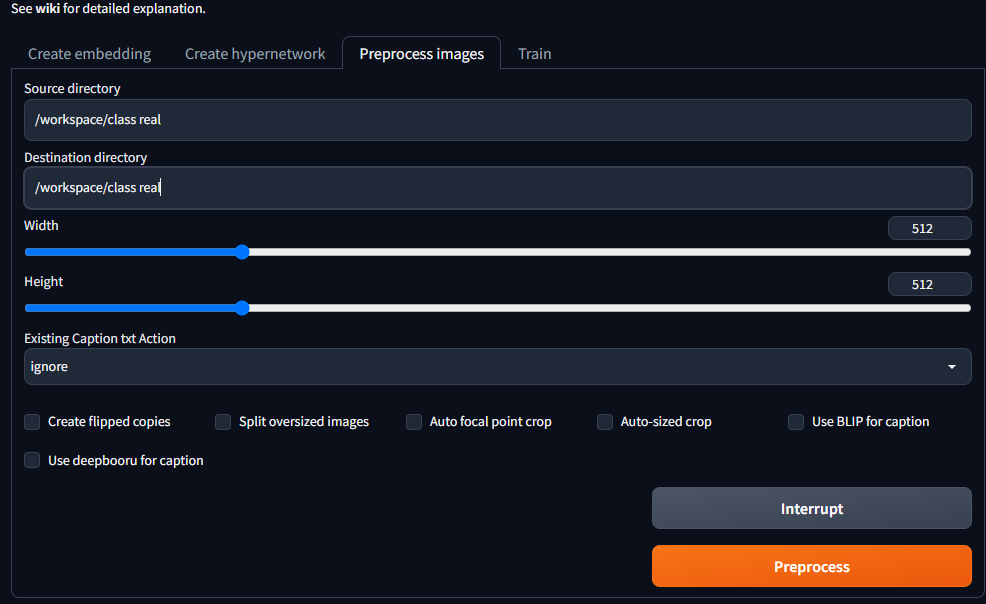Screen dimensions: 986x604
Task: Click the Width number box showing 512
Action: coord(929,228)
